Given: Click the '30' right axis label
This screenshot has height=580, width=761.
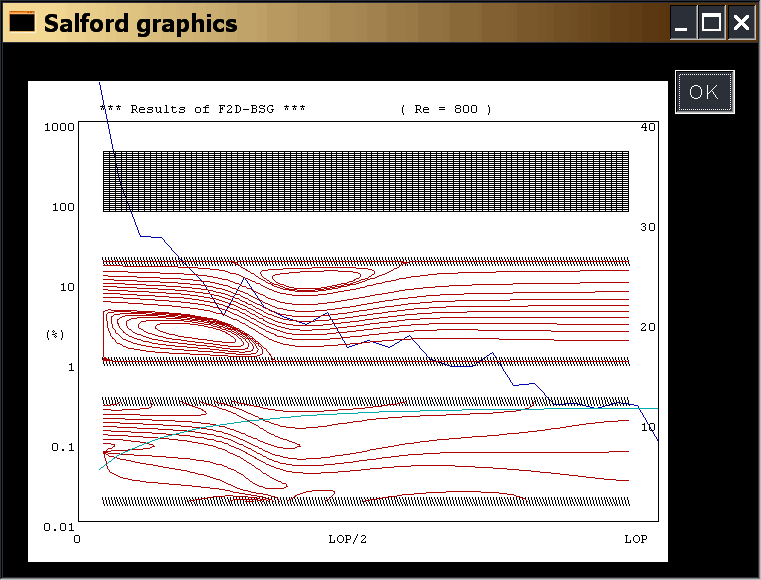Looking at the screenshot, I should tap(648, 227).
